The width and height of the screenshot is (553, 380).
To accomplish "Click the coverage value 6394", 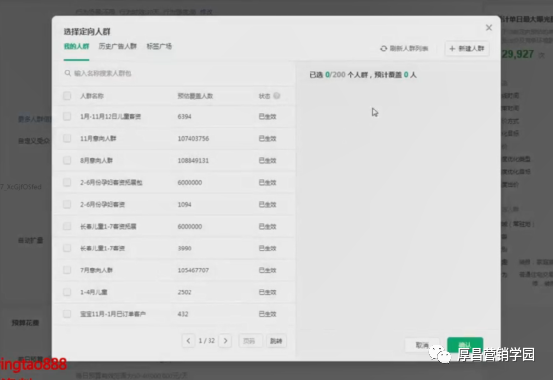I will click(x=184, y=116).
